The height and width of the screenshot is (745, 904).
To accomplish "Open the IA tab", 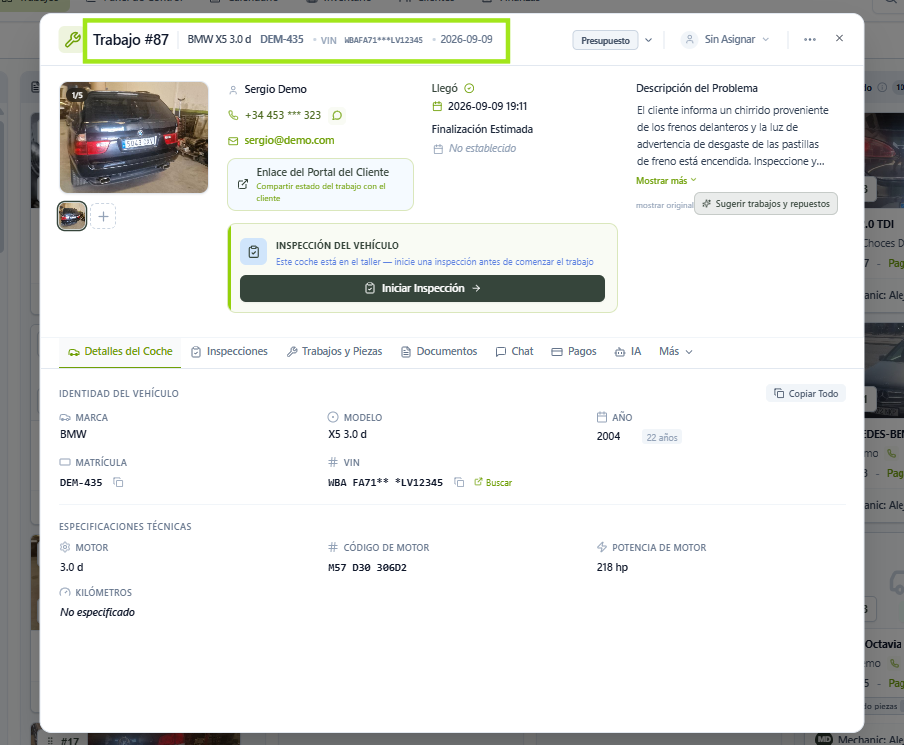I will pyautogui.click(x=628, y=351).
